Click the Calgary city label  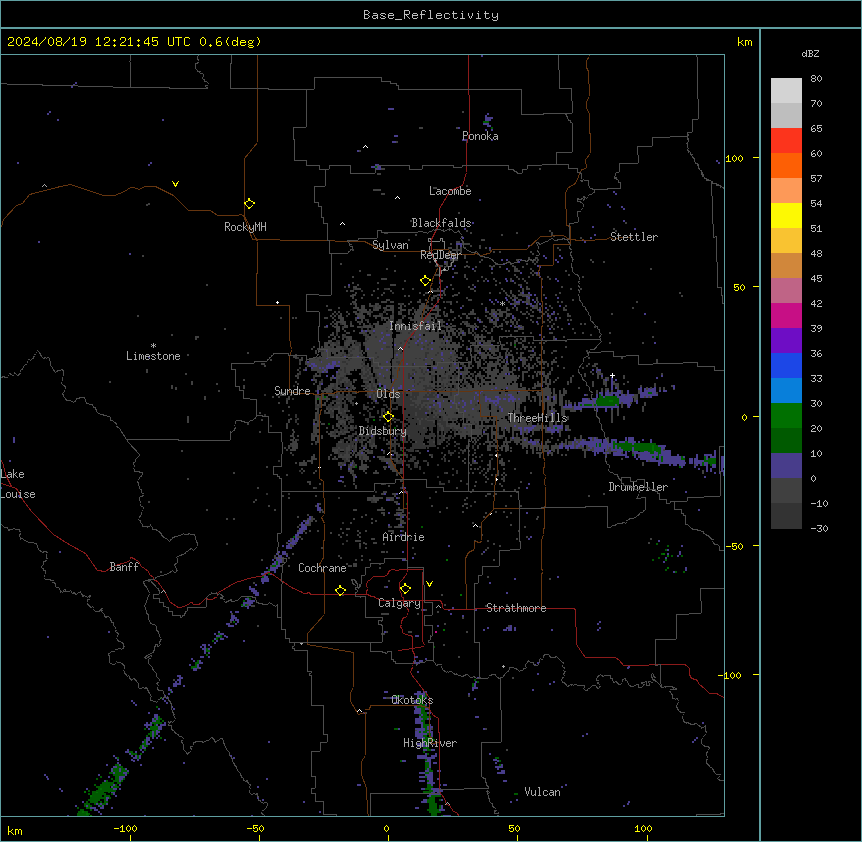coord(399,603)
